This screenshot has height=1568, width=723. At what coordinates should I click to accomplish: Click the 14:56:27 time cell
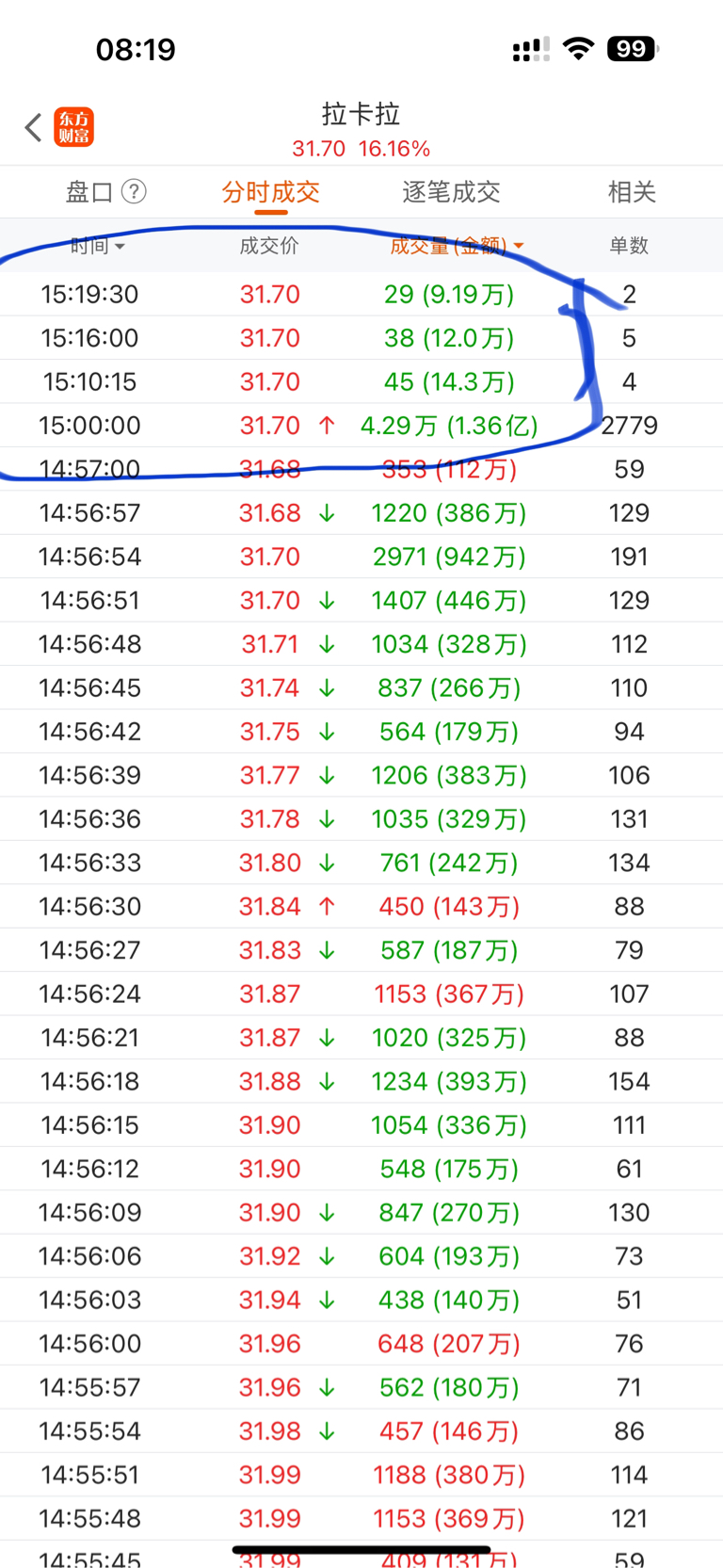click(x=89, y=950)
